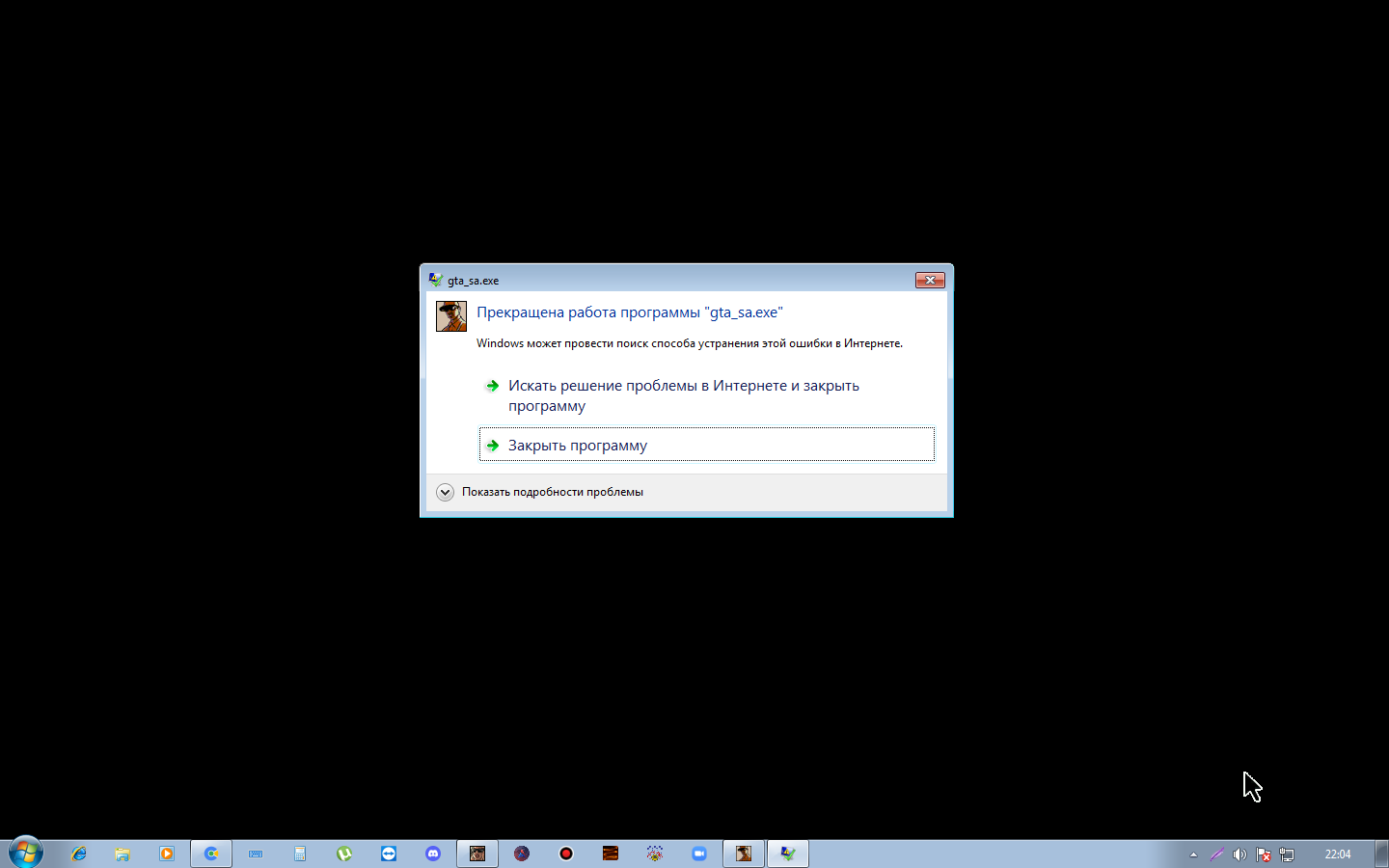
Task: Expand 'Показать подробности проблемы' chevron
Action: pos(445,492)
